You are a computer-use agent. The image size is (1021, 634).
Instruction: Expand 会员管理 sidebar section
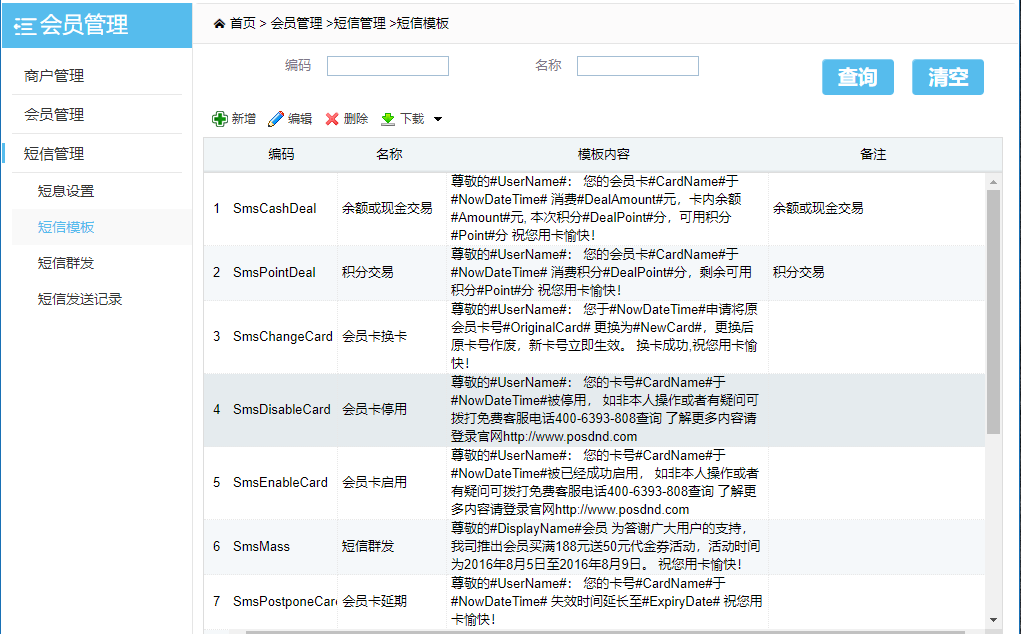[x=54, y=115]
